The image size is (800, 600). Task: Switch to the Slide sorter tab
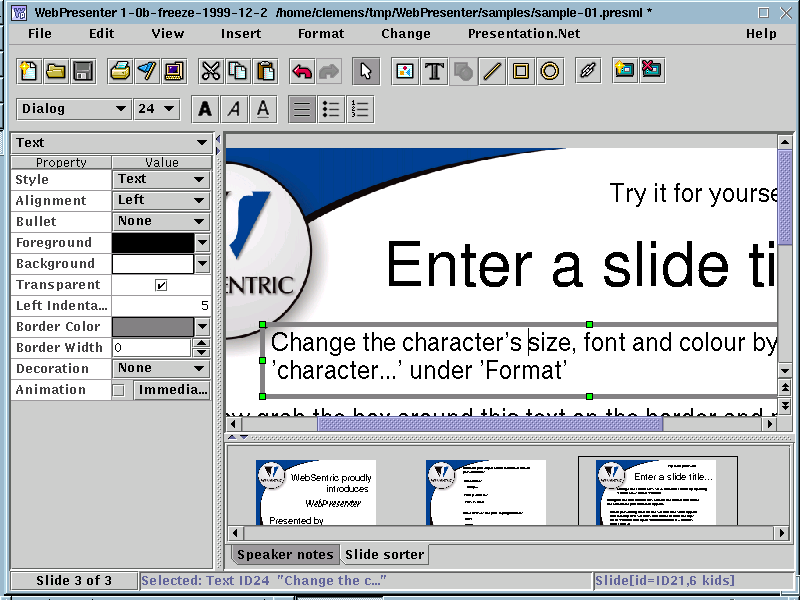pos(384,555)
